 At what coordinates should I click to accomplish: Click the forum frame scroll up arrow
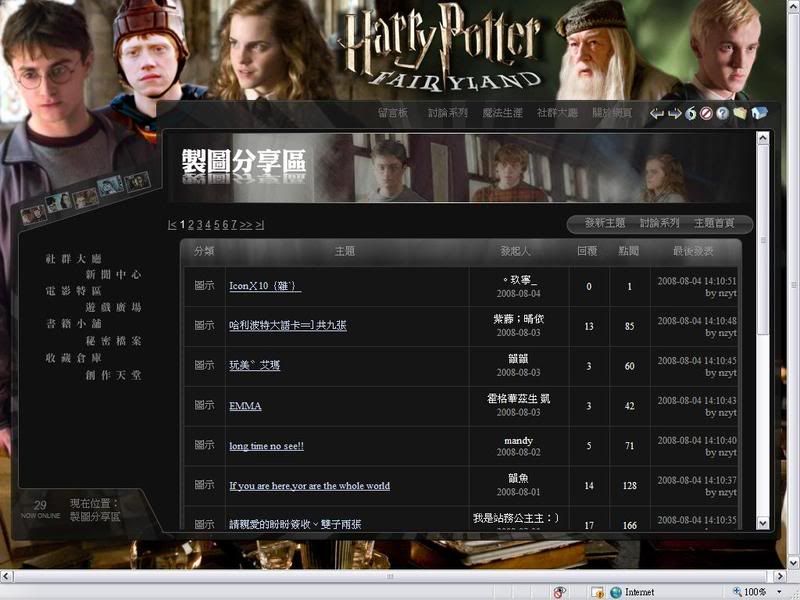(x=763, y=139)
